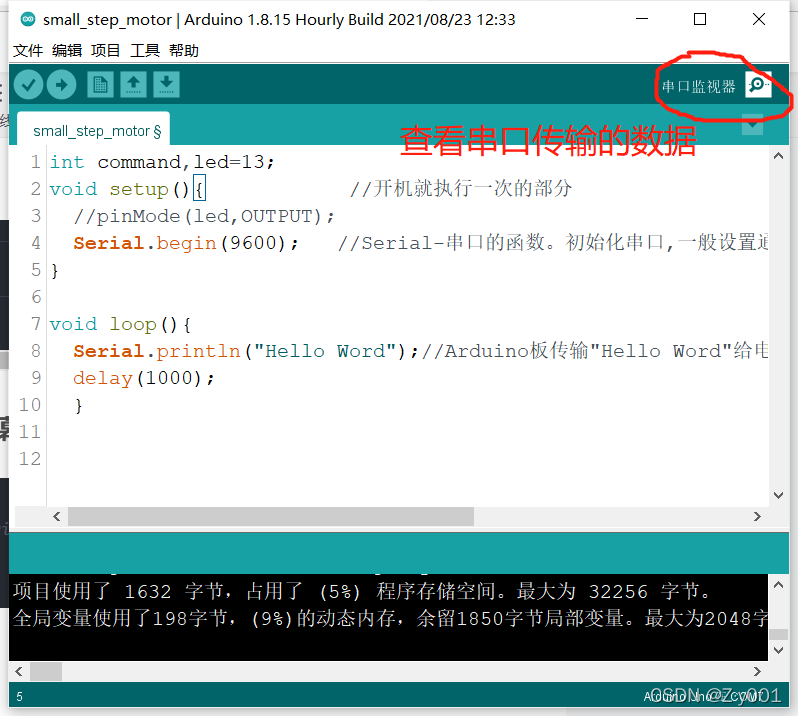Image resolution: width=798 pixels, height=716 pixels.
Task: Open the tab options dropdown arrow
Action: coord(752,125)
